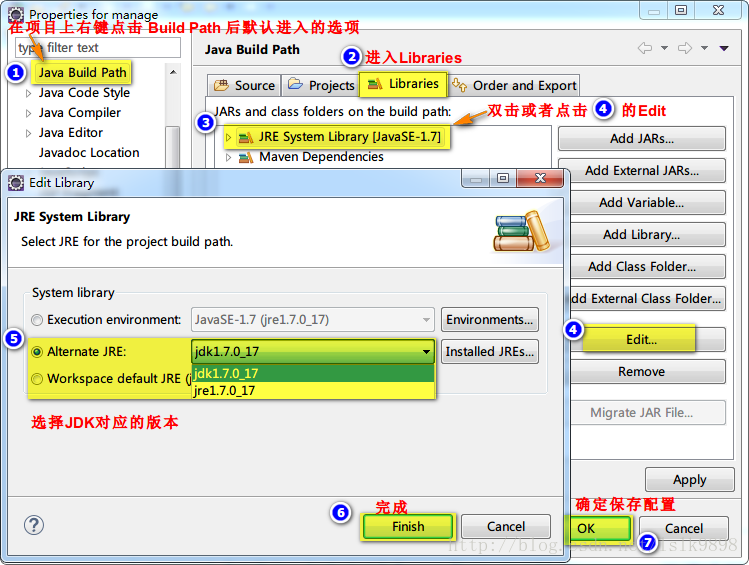This screenshot has height=565, width=749.
Task: Select Execution environment radio button
Action: coord(37,320)
